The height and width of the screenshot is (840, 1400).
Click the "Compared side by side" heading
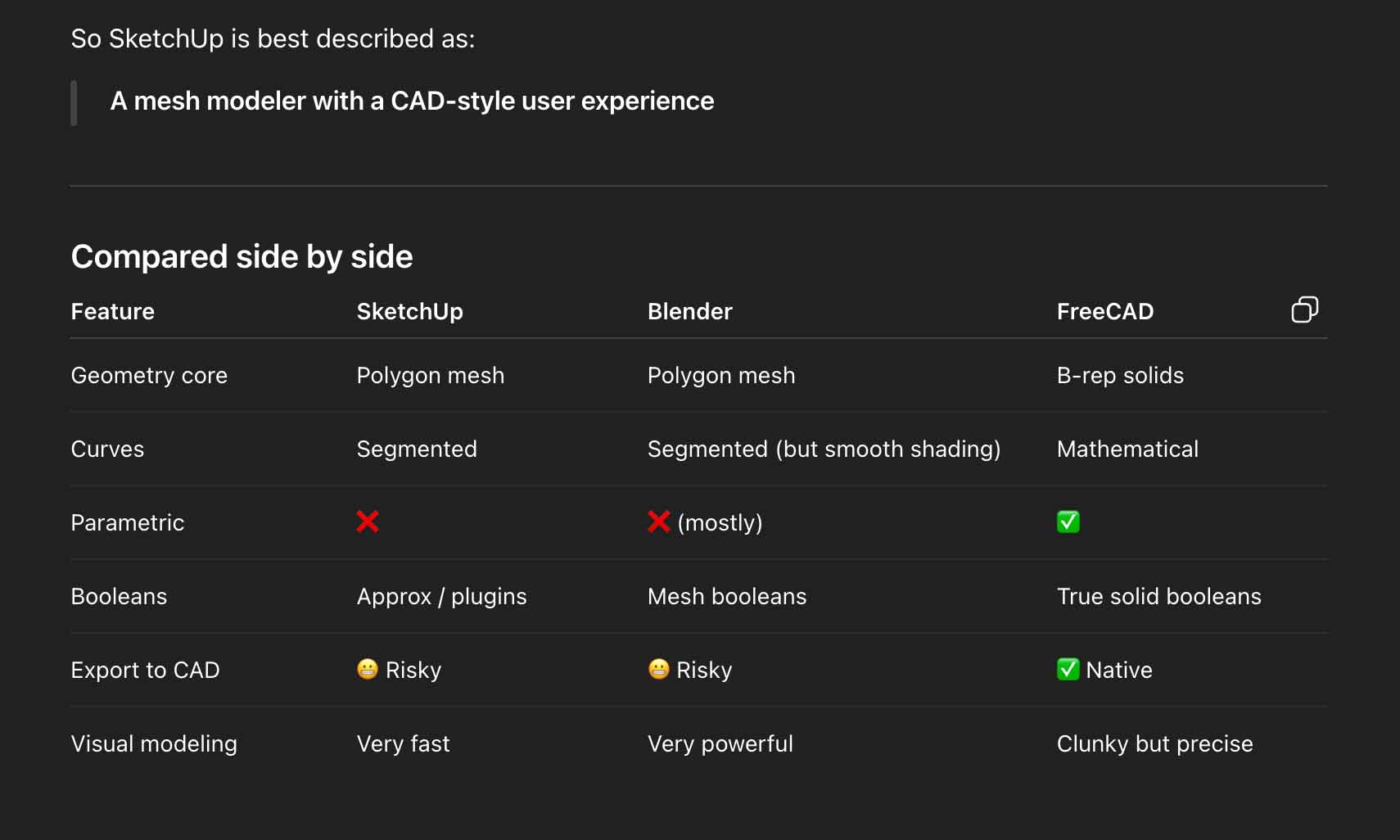coord(242,256)
